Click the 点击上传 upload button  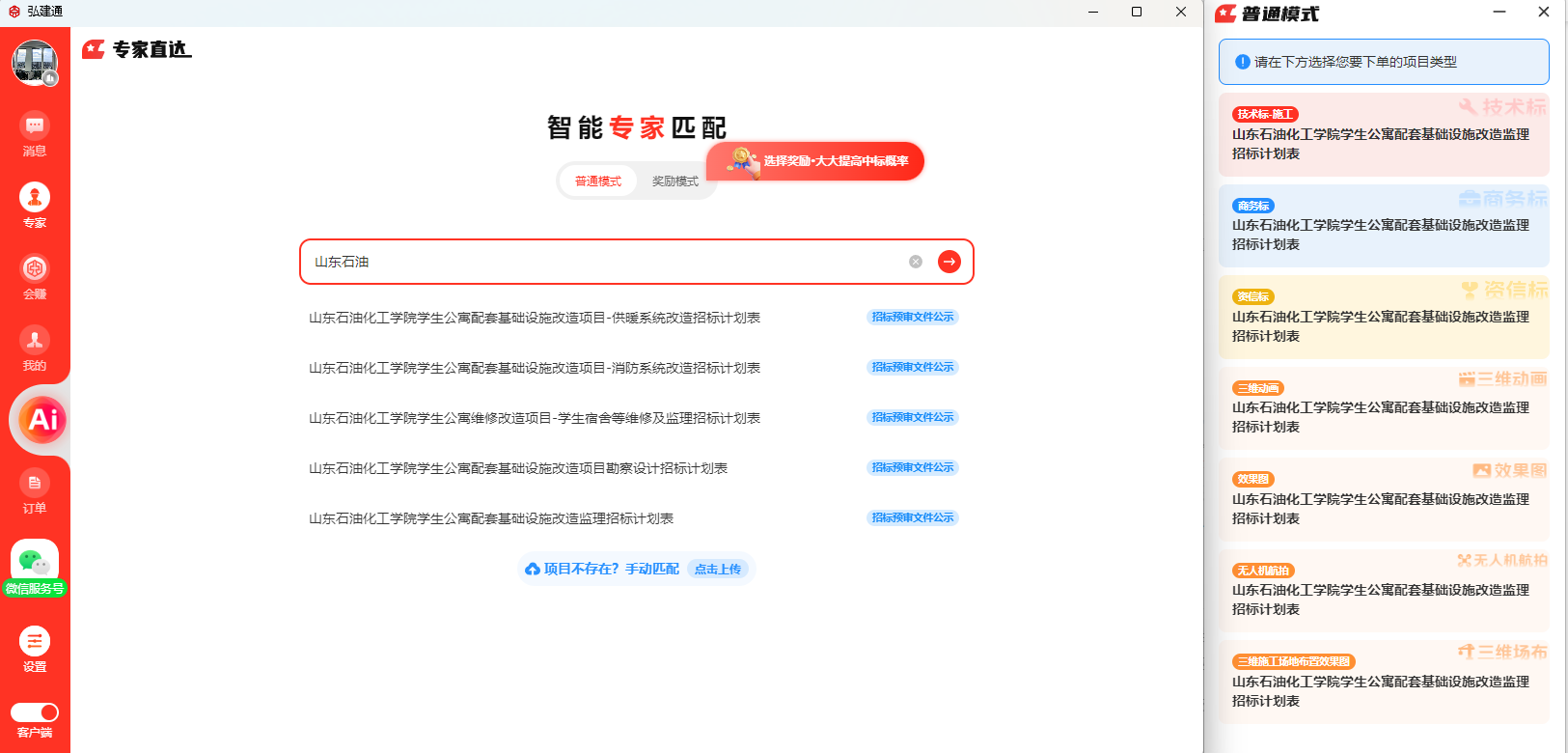click(x=718, y=570)
